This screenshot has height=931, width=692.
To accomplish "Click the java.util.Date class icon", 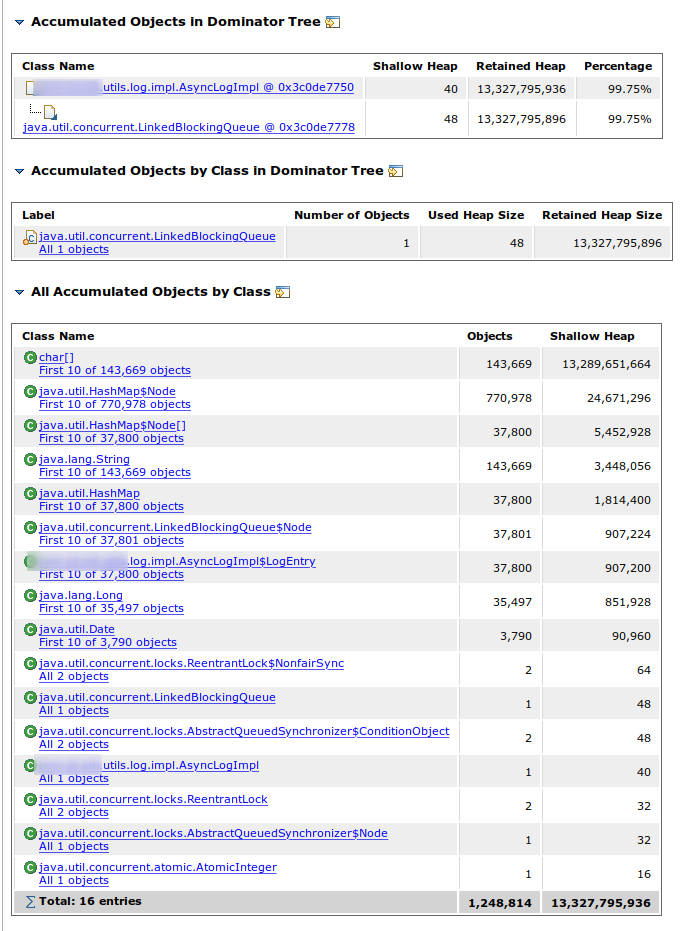I will tap(30, 629).
